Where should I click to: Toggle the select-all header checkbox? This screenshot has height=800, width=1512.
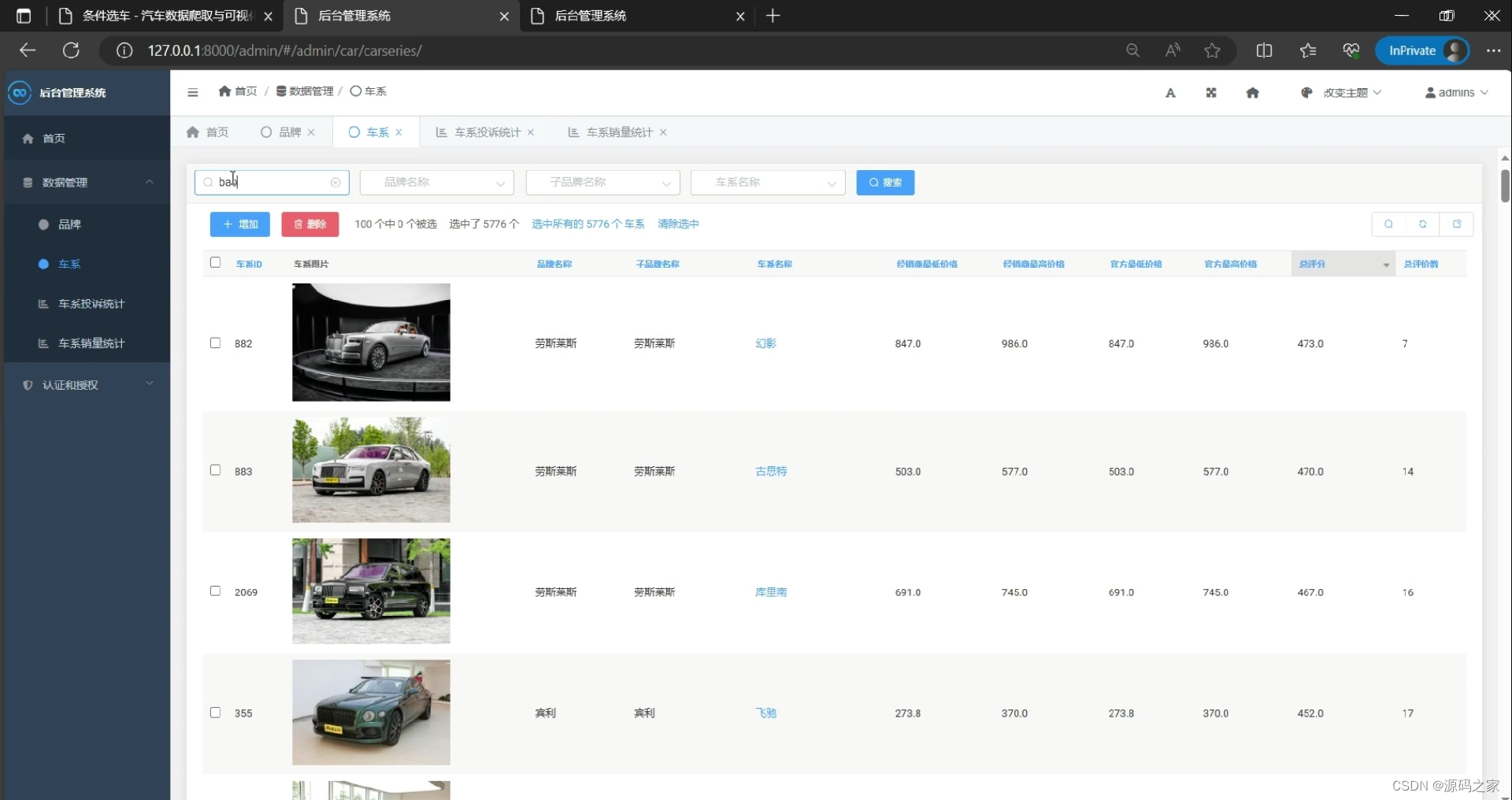[x=215, y=262]
